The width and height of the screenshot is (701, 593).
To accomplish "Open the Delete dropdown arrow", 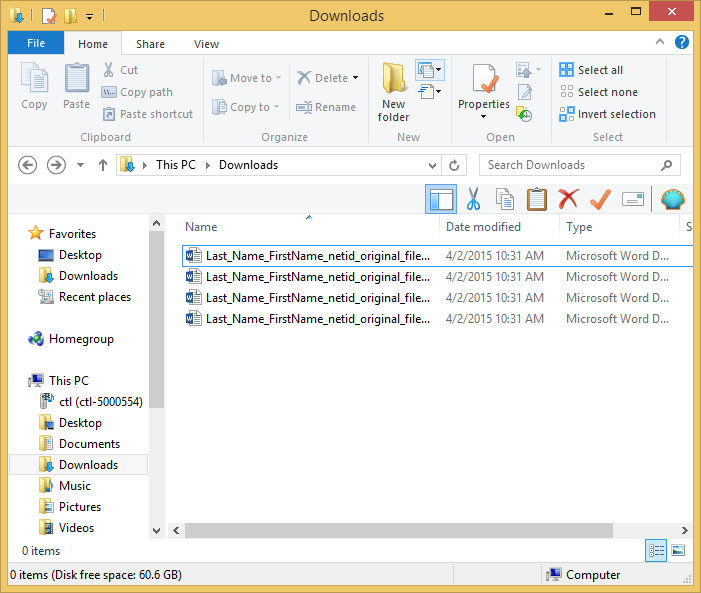I will coord(355,78).
